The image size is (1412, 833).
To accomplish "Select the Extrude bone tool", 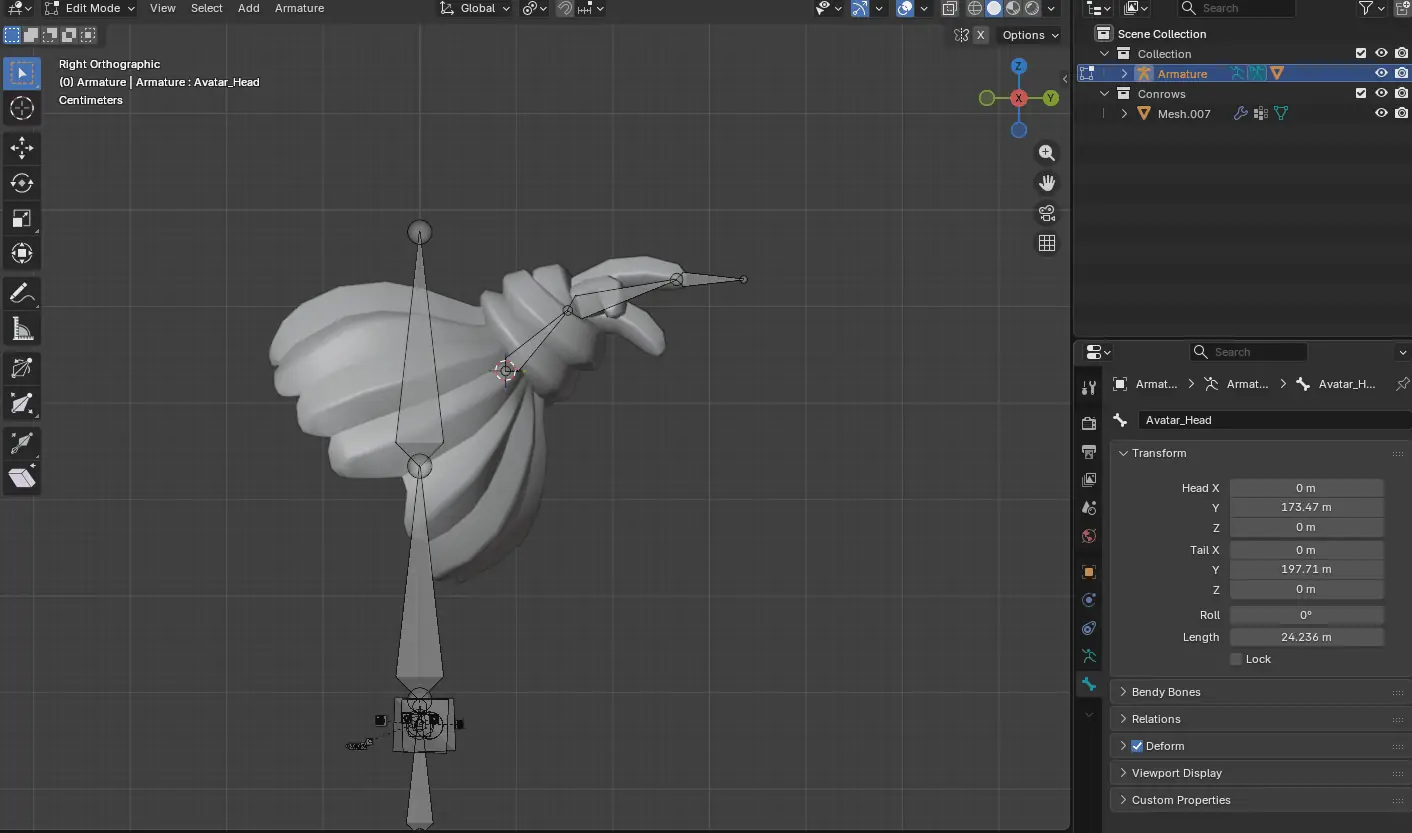I will coord(22,369).
